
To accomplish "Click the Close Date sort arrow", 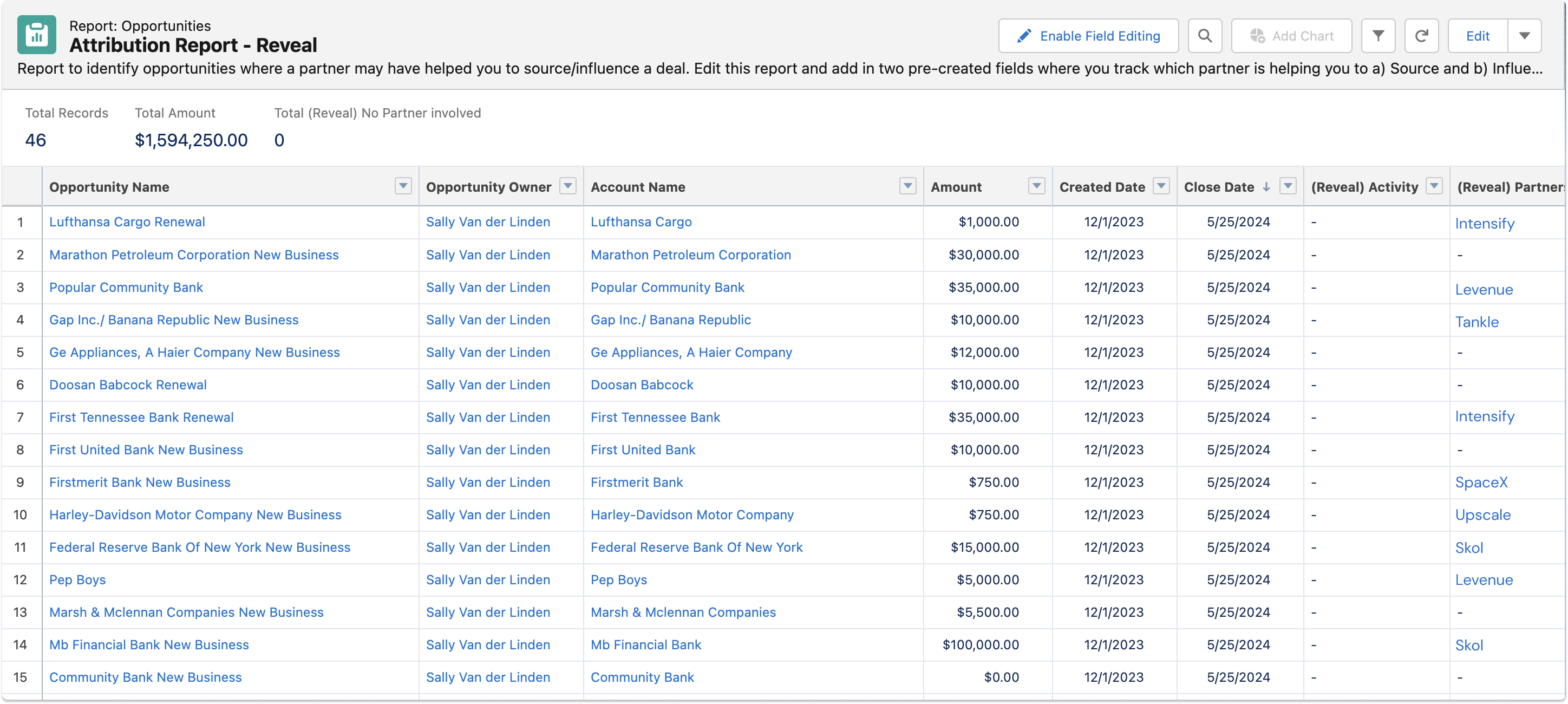I will tap(1266, 187).
